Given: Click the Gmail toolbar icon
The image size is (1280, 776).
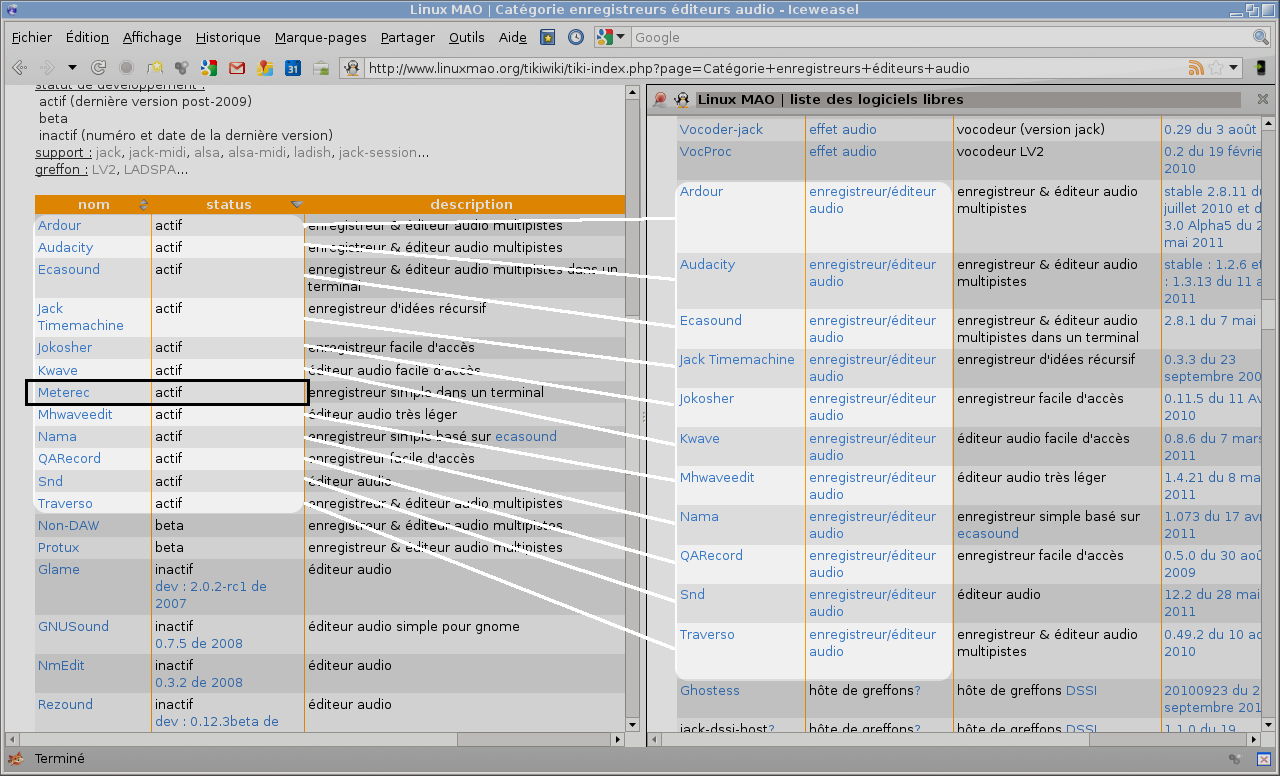Looking at the screenshot, I should (x=237, y=68).
